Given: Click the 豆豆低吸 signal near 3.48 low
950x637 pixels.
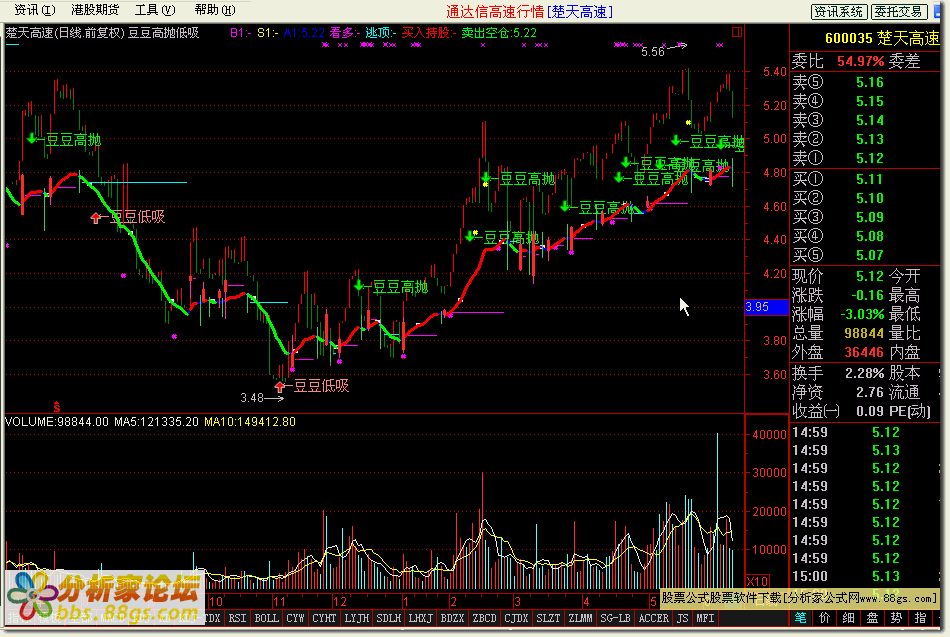Looking at the screenshot, I should coord(321,385).
